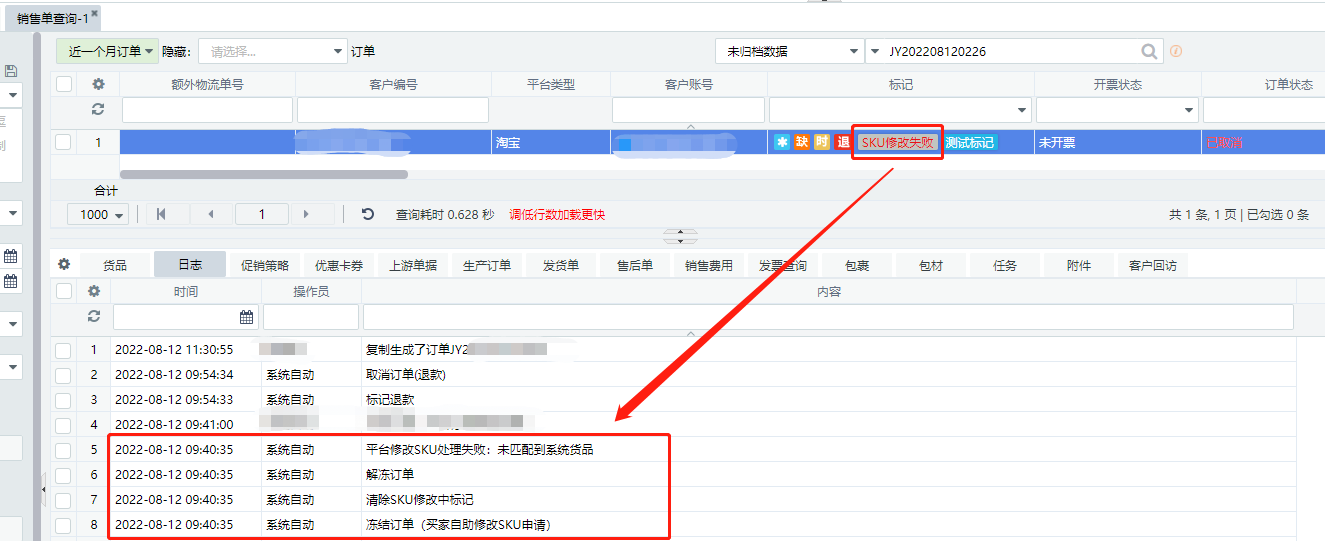Click the order grid filter refresh icon
The image size is (1325, 541).
coord(98,110)
